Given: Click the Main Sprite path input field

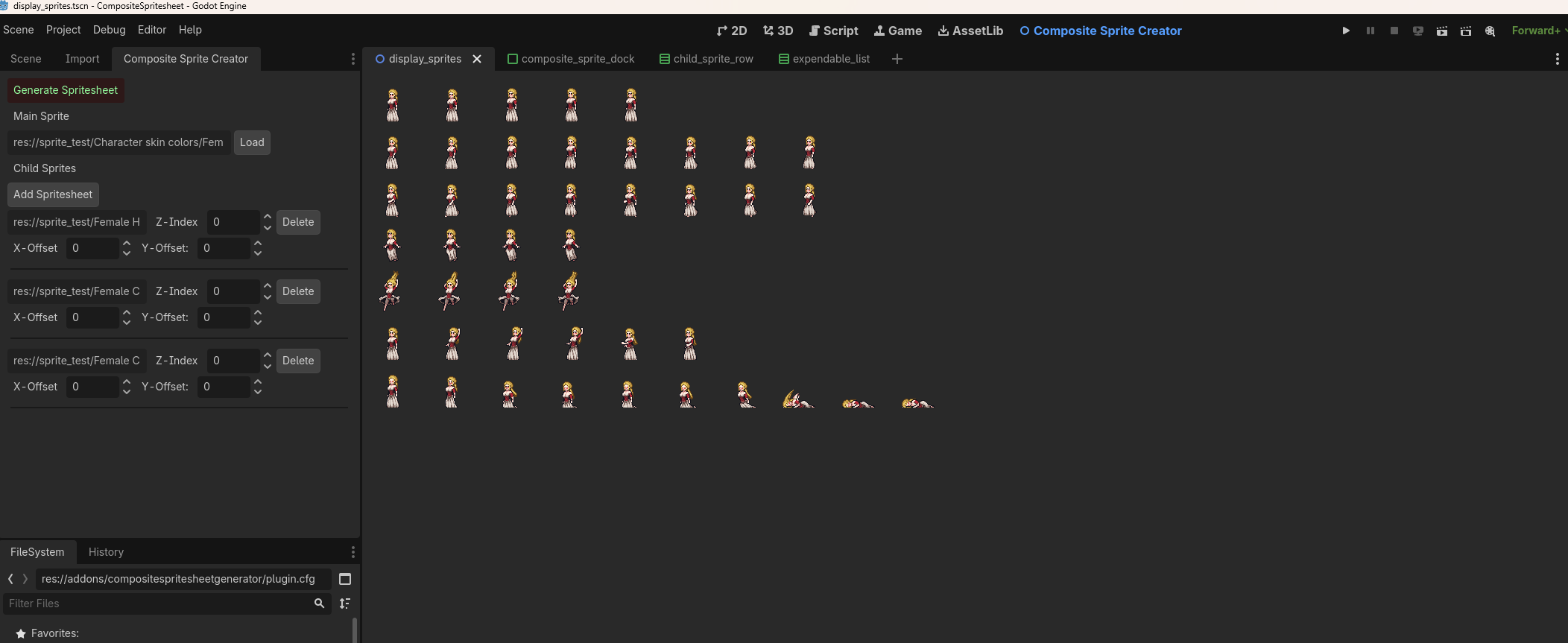Looking at the screenshot, I should pyautogui.click(x=119, y=142).
